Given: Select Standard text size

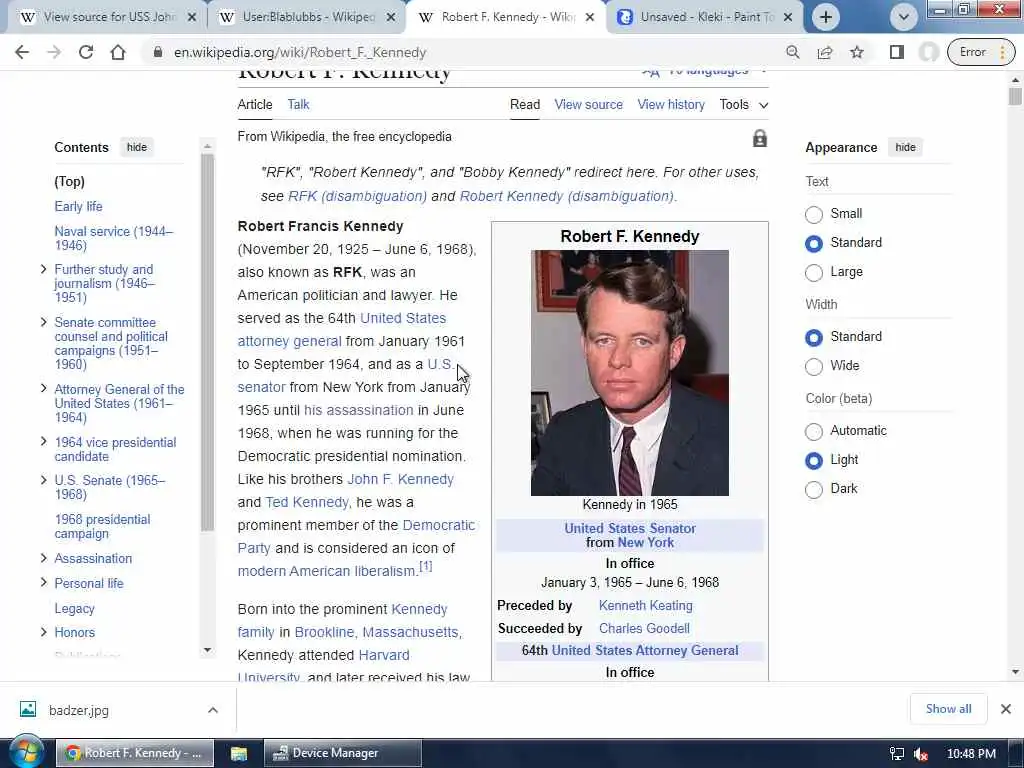Looking at the screenshot, I should tap(814, 243).
